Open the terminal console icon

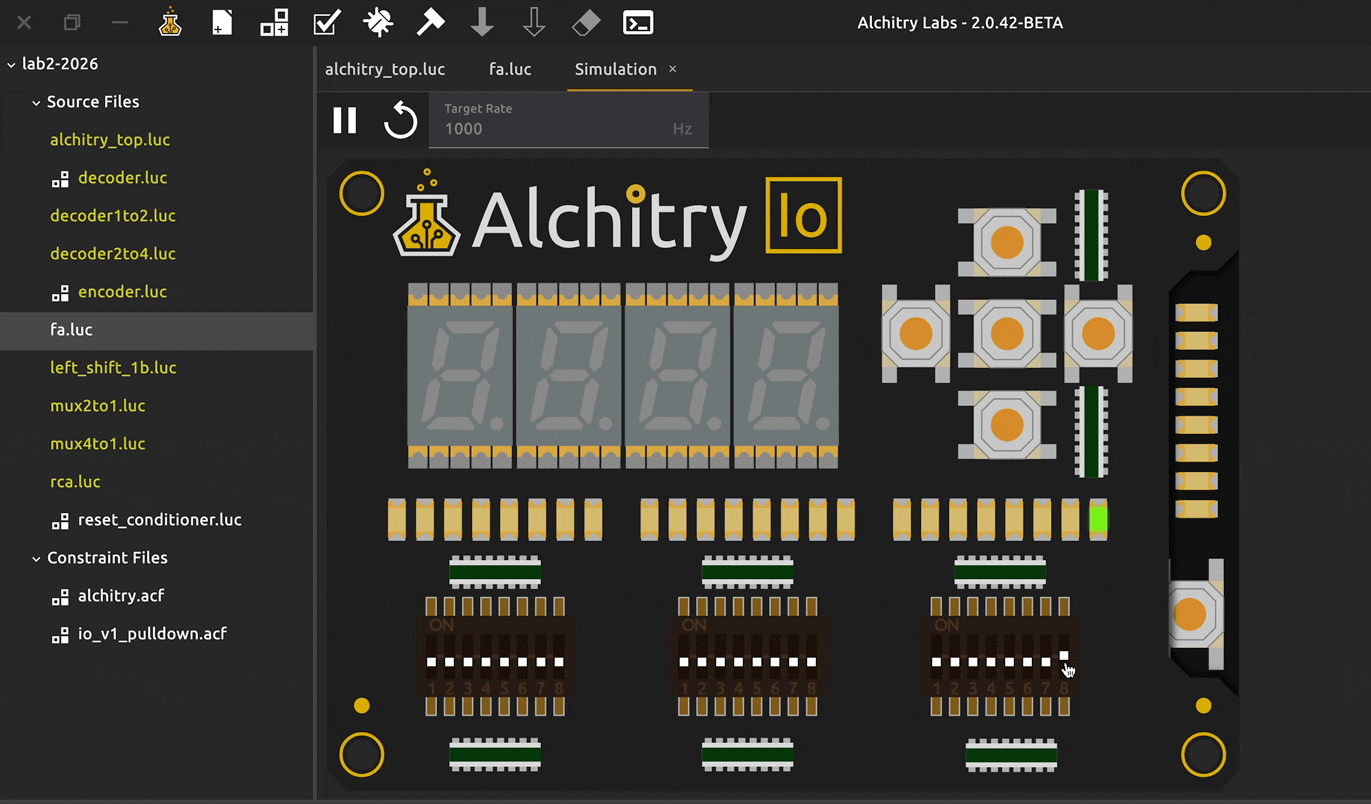pos(638,23)
